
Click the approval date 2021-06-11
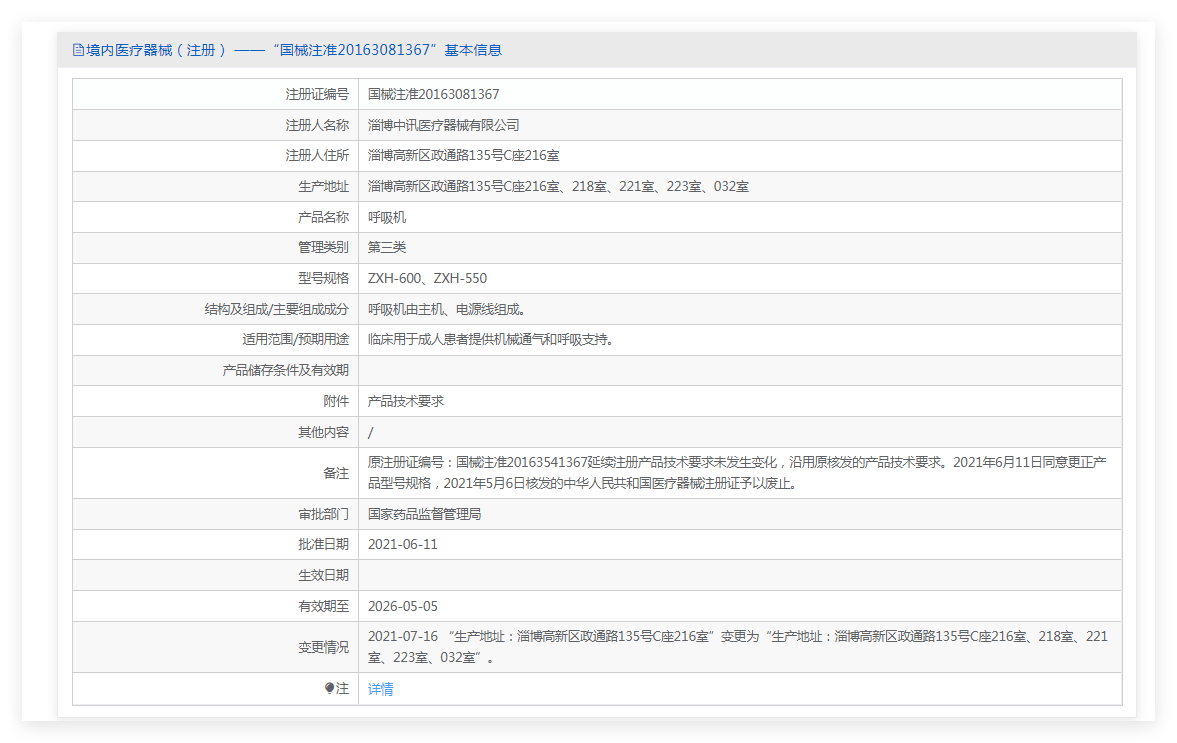(x=402, y=544)
